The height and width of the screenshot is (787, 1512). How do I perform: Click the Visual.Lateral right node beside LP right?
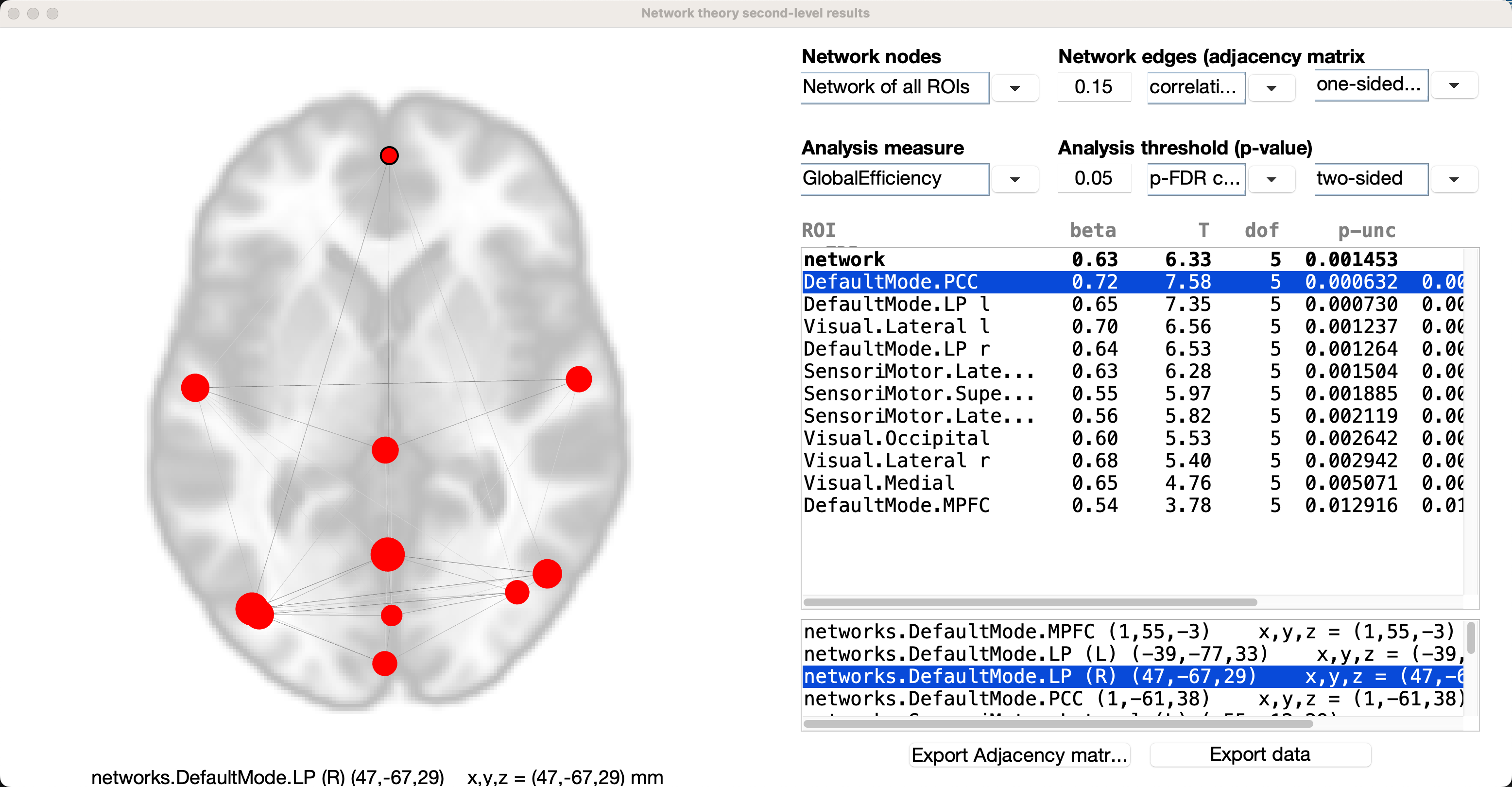tap(517, 592)
